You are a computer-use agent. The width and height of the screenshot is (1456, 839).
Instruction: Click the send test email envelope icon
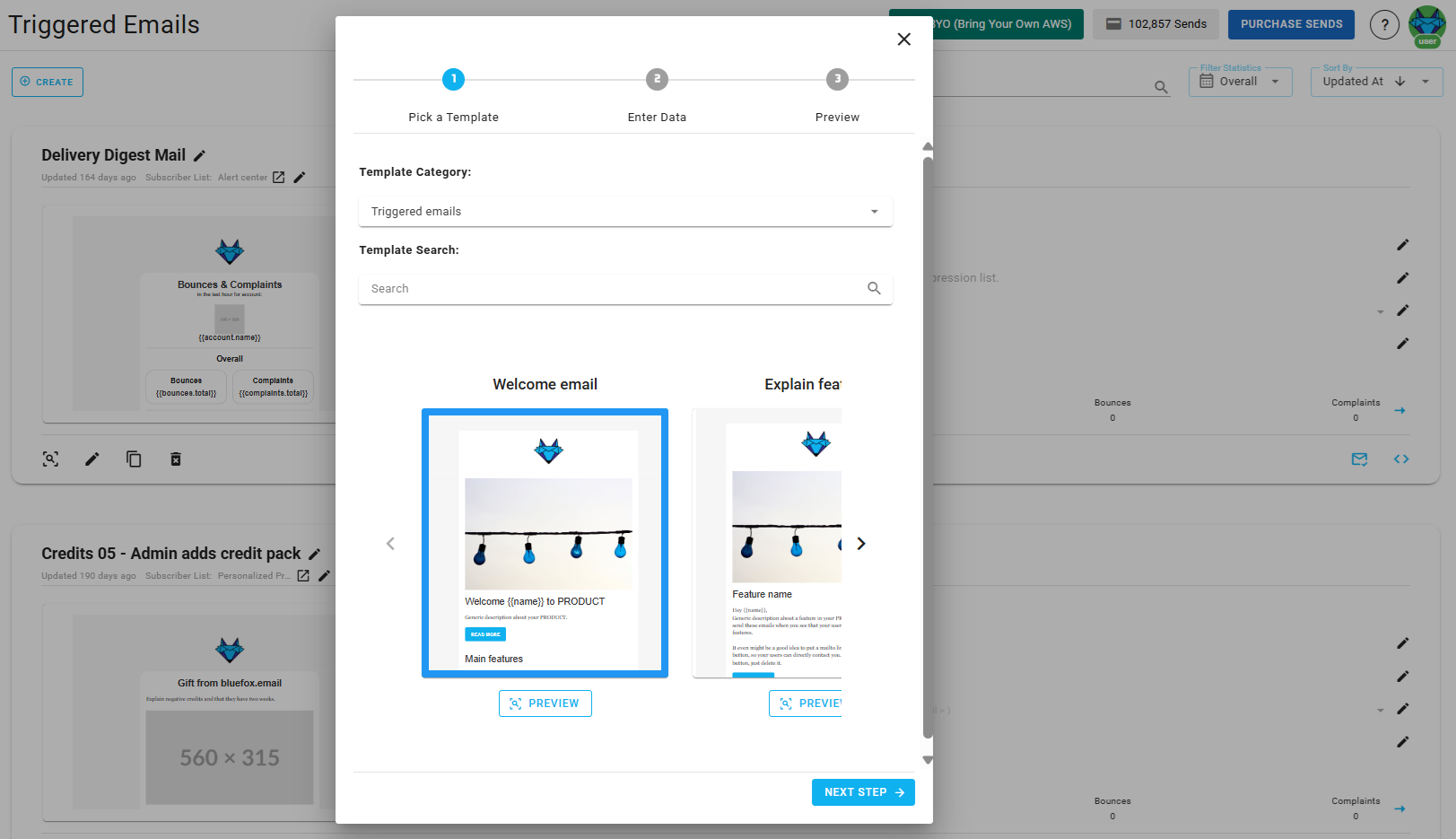point(1359,459)
